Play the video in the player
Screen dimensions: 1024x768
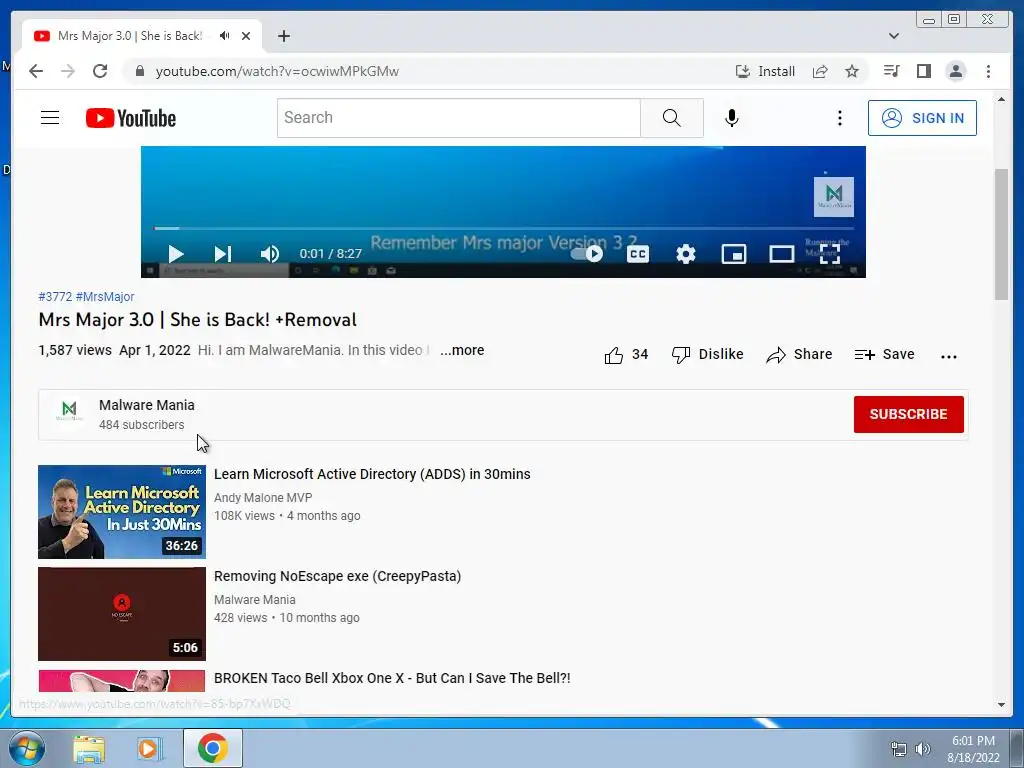(x=176, y=253)
